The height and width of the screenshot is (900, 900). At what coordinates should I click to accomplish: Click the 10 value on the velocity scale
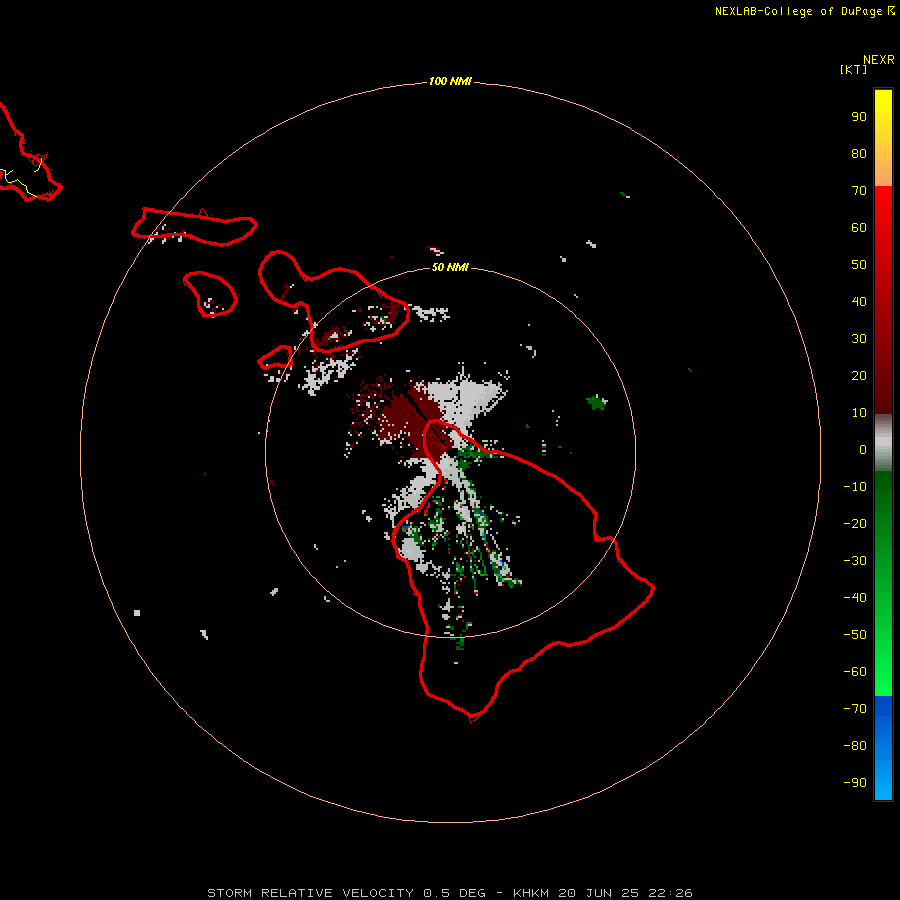[x=859, y=413]
